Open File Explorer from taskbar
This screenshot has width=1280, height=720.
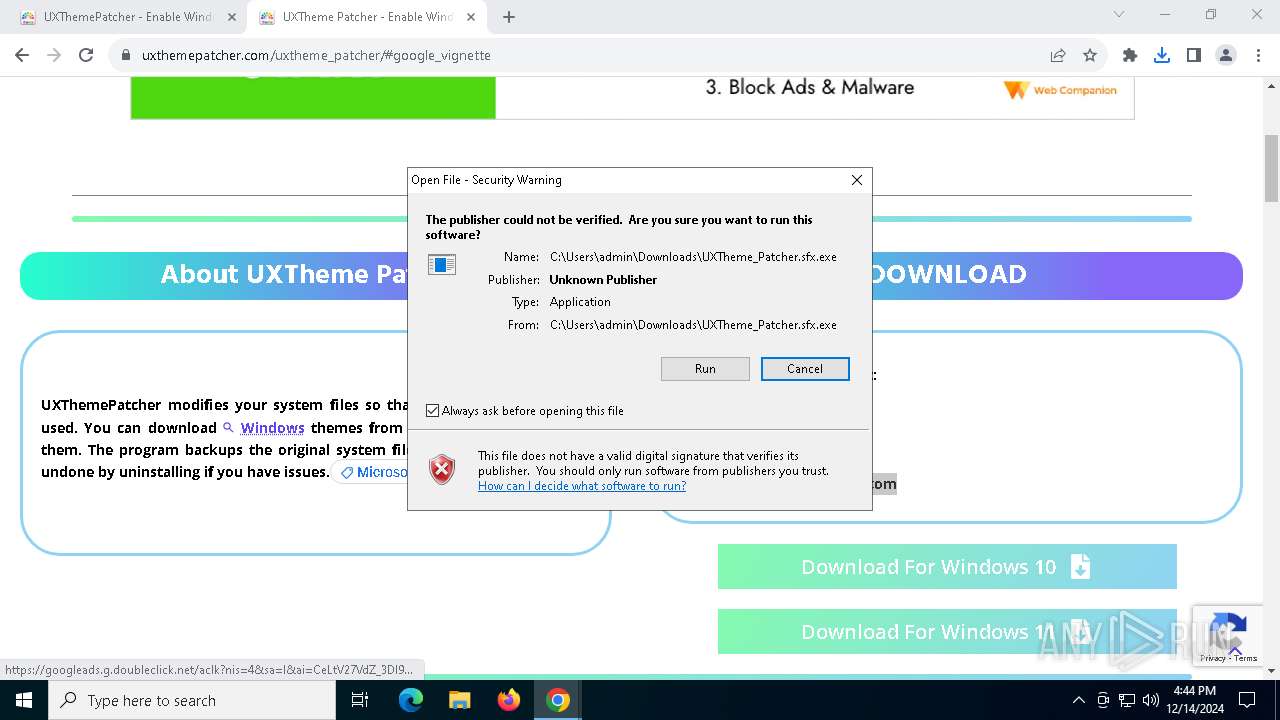459,700
